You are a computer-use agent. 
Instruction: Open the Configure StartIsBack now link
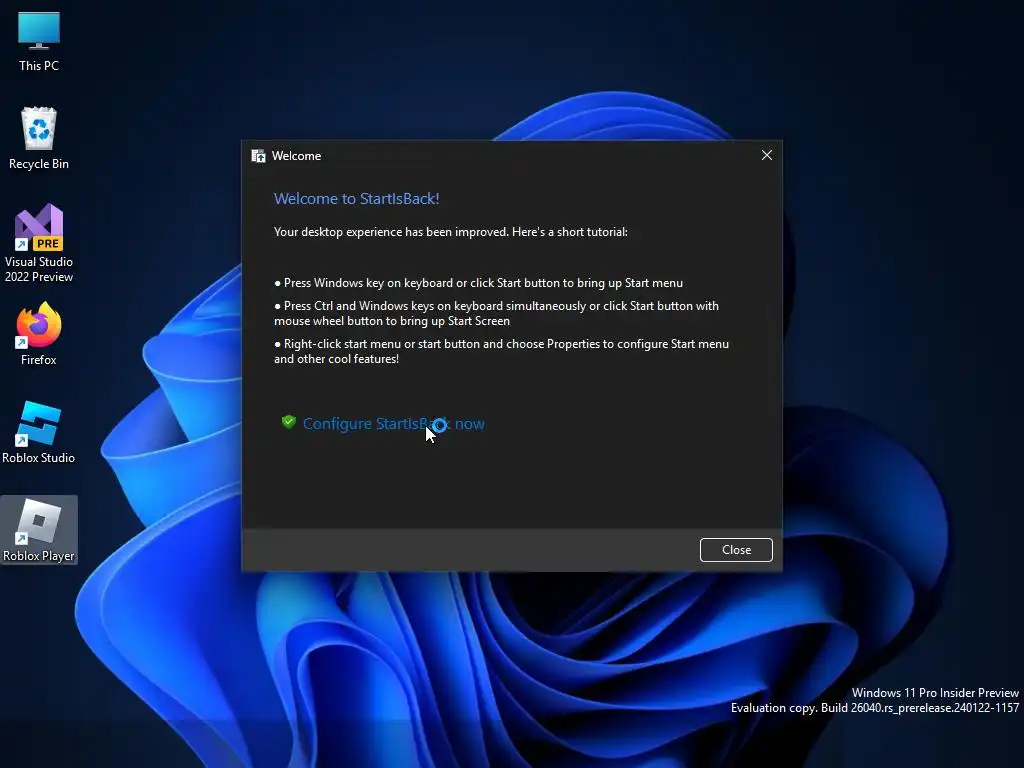(394, 424)
